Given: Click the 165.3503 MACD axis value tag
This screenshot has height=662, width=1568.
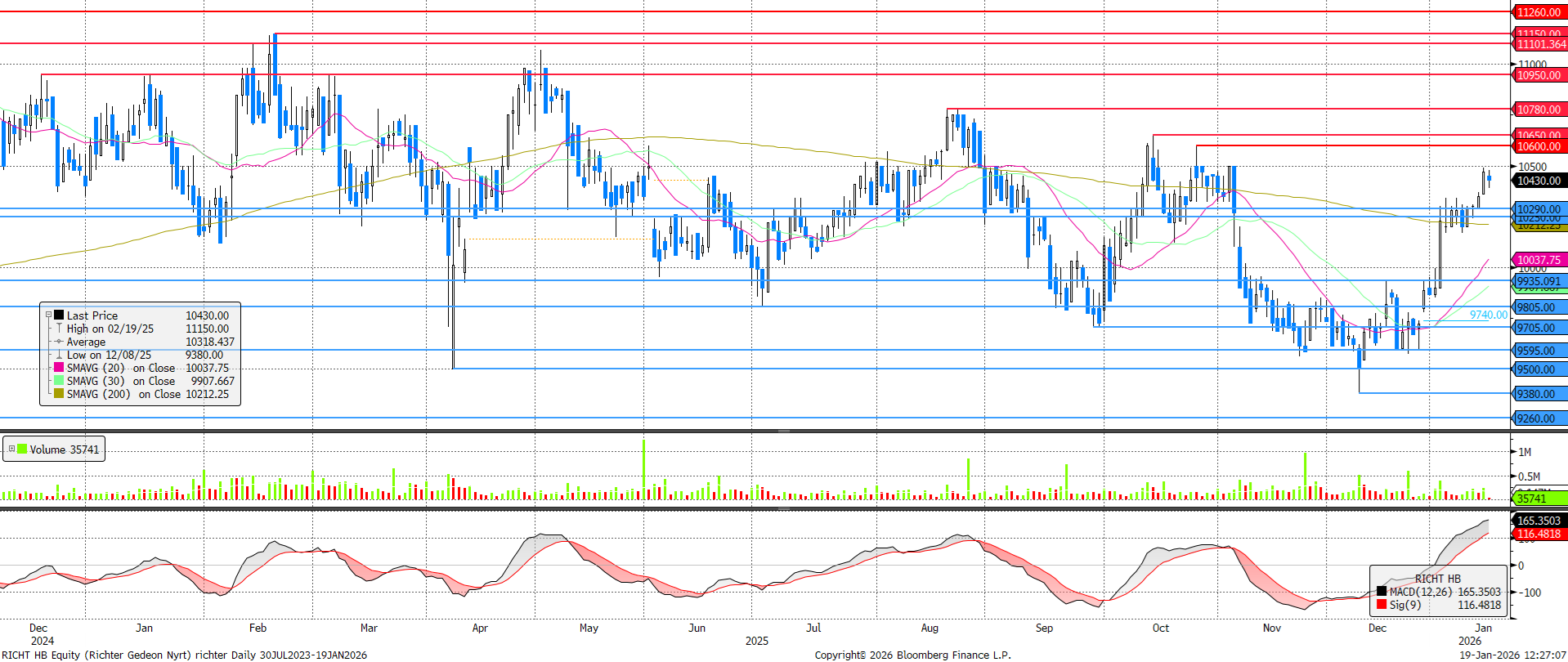Looking at the screenshot, I should (x=1538, y=521).
